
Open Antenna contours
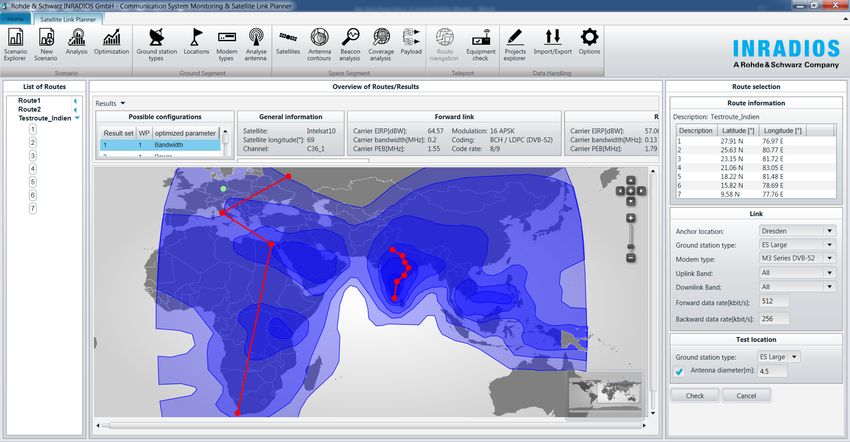coord(319,45)
